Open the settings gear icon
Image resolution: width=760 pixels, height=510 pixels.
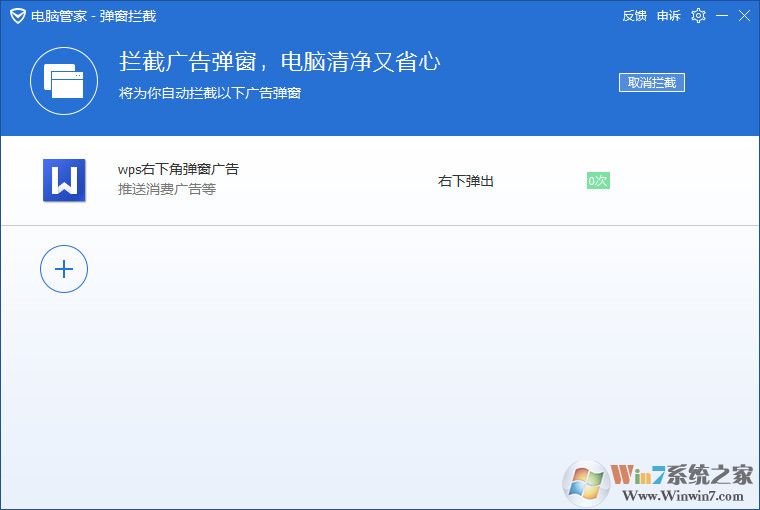(x=698, y=16)
